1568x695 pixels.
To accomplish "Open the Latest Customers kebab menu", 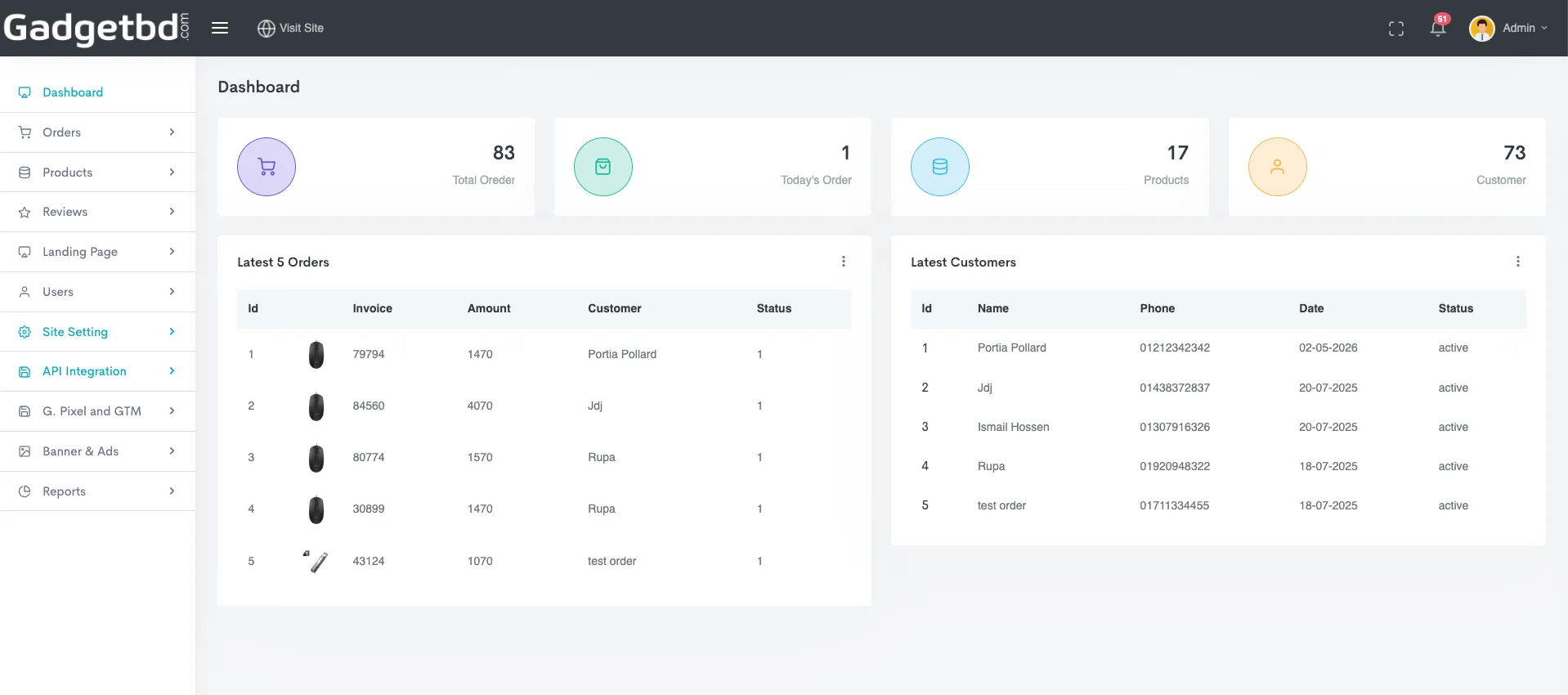I will pos(1518,262).
